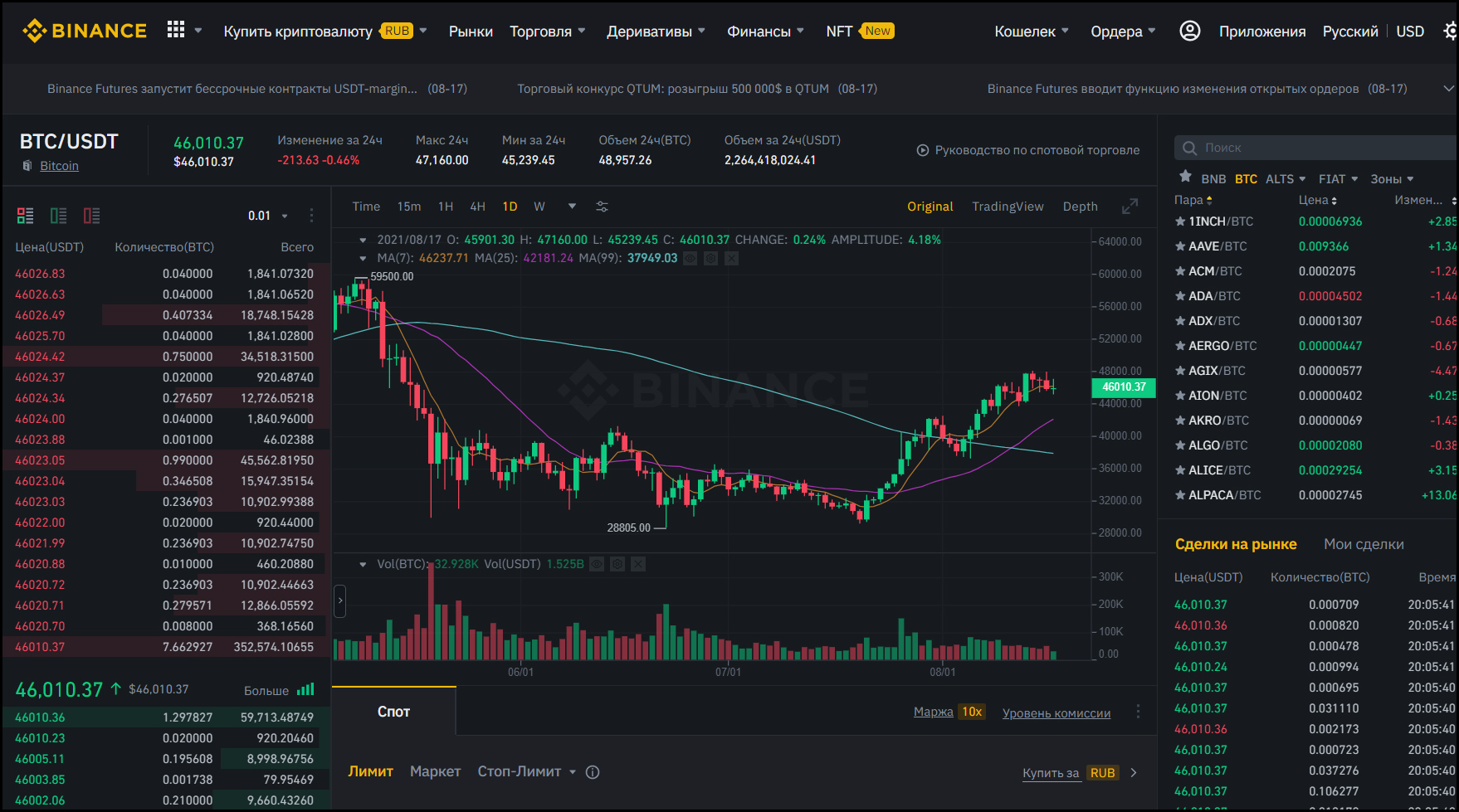The height and width of the screenshot is (812, 1459).
Task: Select Маркет order type tab
Action: pos(435,771)
